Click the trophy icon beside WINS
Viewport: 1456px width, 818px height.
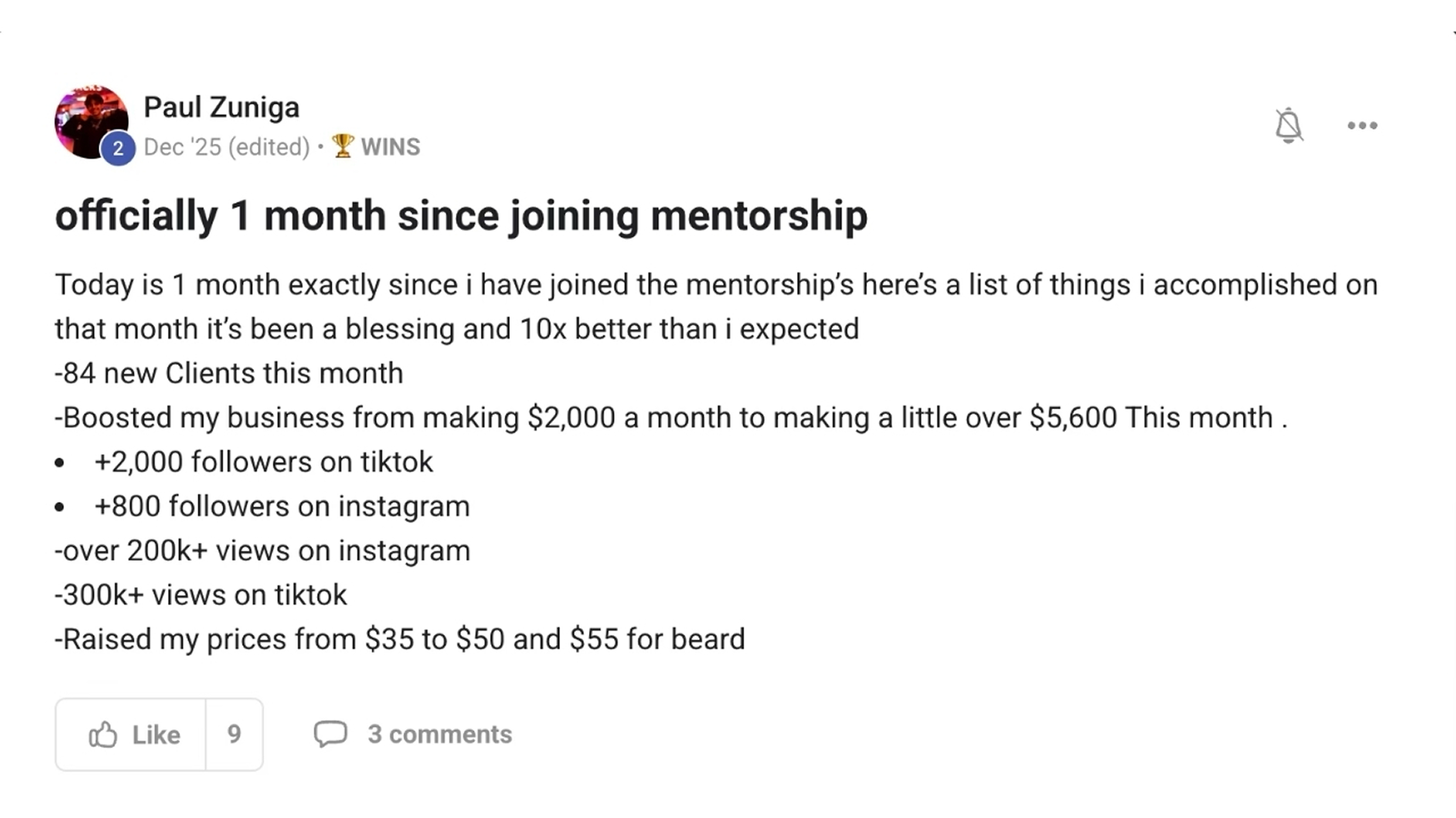click(x=343, y=146)
